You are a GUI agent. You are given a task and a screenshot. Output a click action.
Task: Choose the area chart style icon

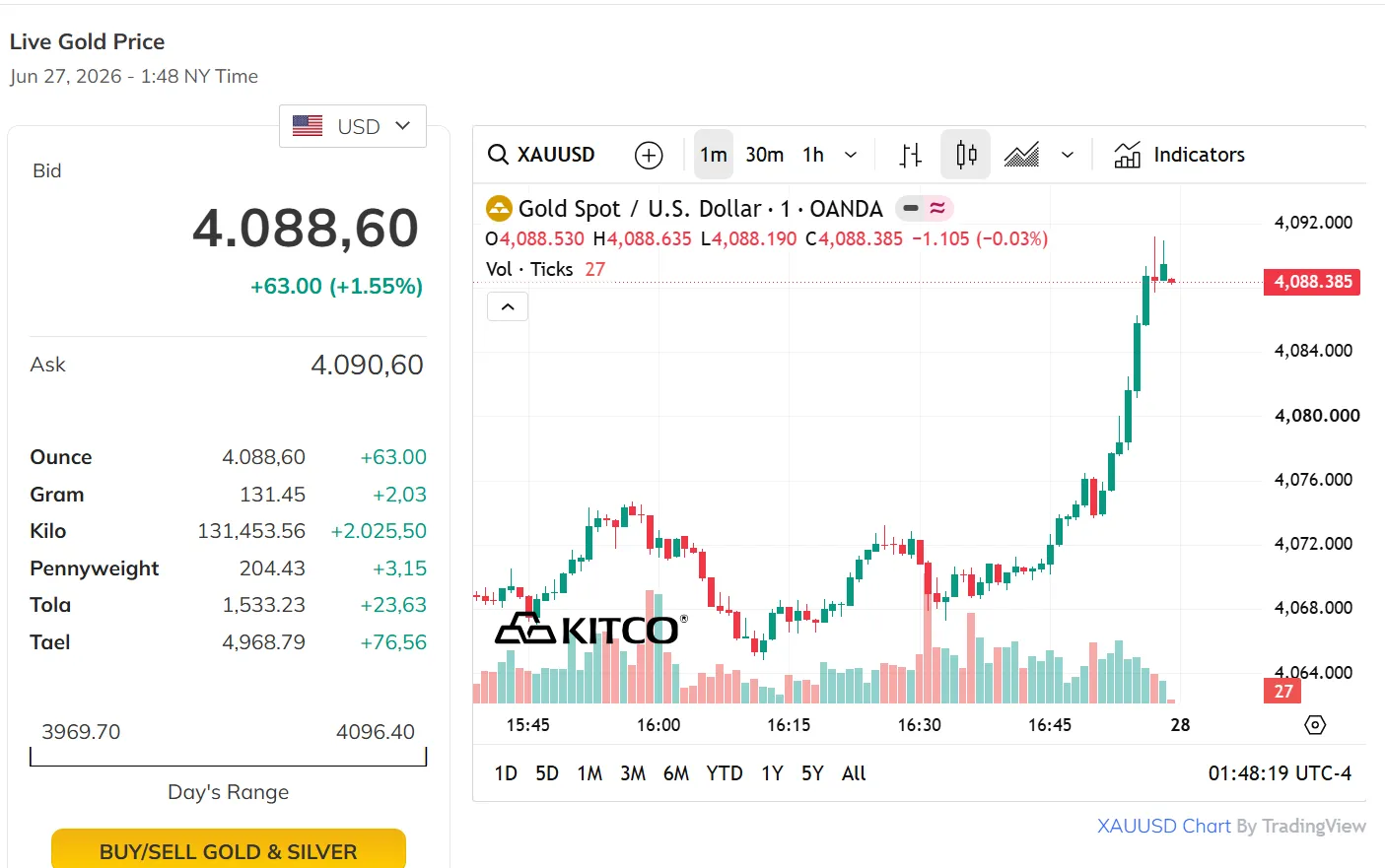coord(1021,155)
